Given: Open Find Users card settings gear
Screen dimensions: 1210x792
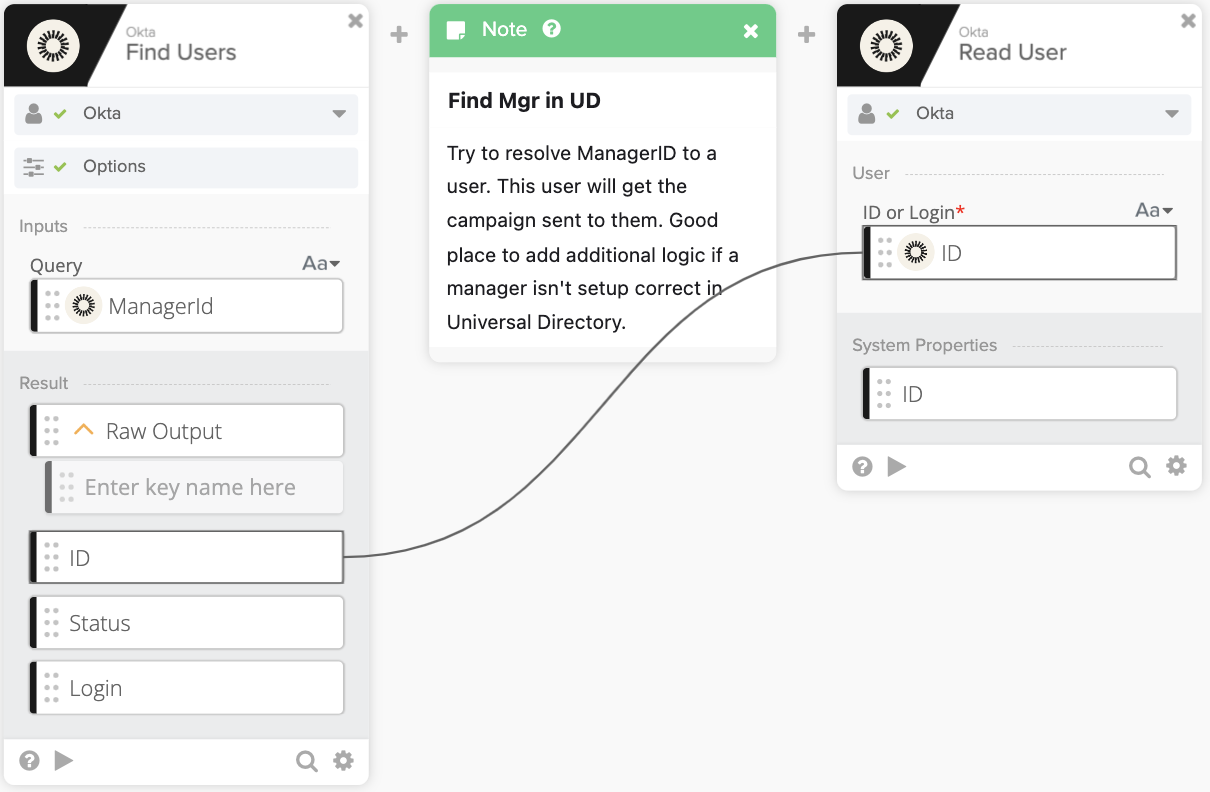Looking at the screenshot, I should pyautogui.click(x=343, y=761).
